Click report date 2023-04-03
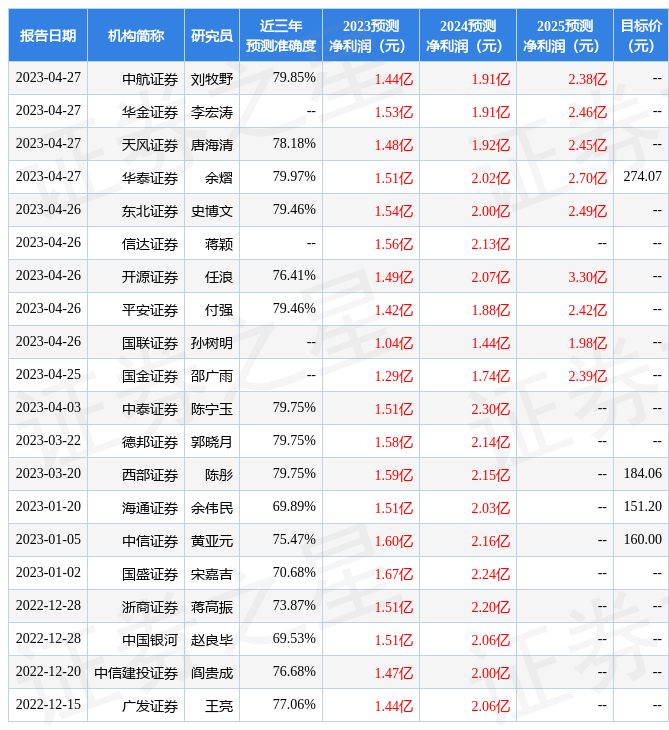This screenshot has width=669, height=730. click(48, 408)
